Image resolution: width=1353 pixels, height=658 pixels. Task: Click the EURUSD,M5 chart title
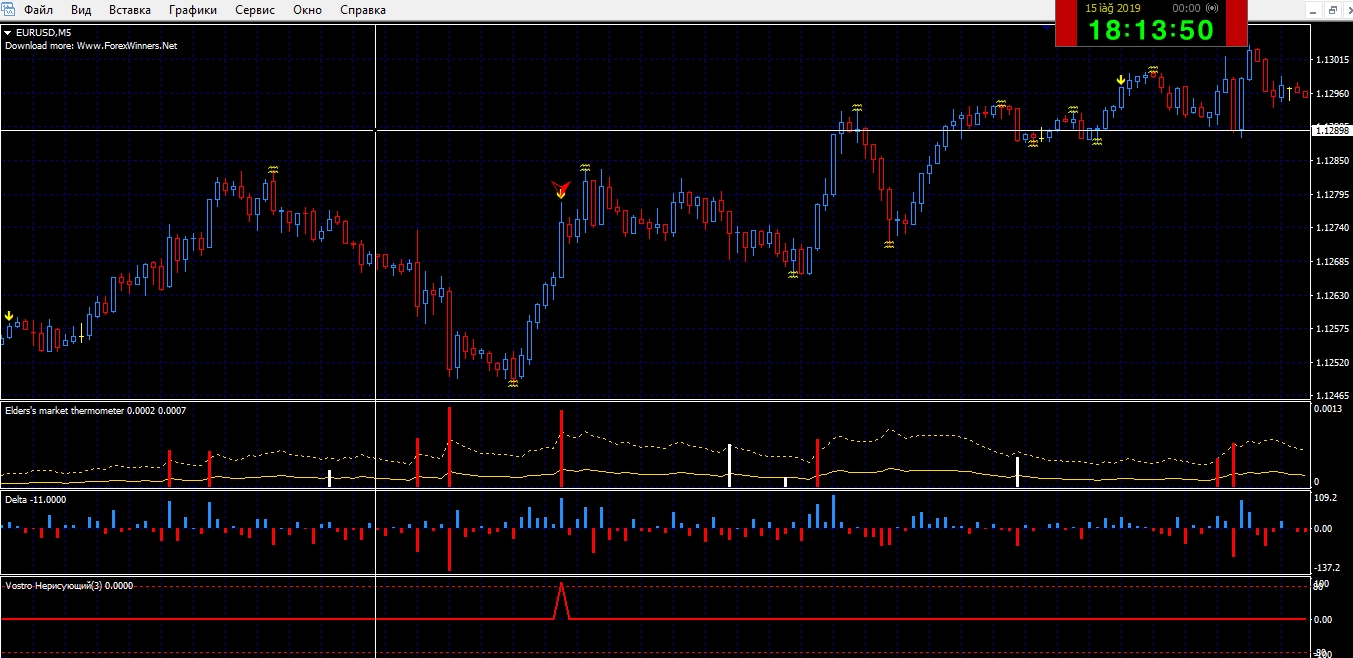tap(44, 32)
